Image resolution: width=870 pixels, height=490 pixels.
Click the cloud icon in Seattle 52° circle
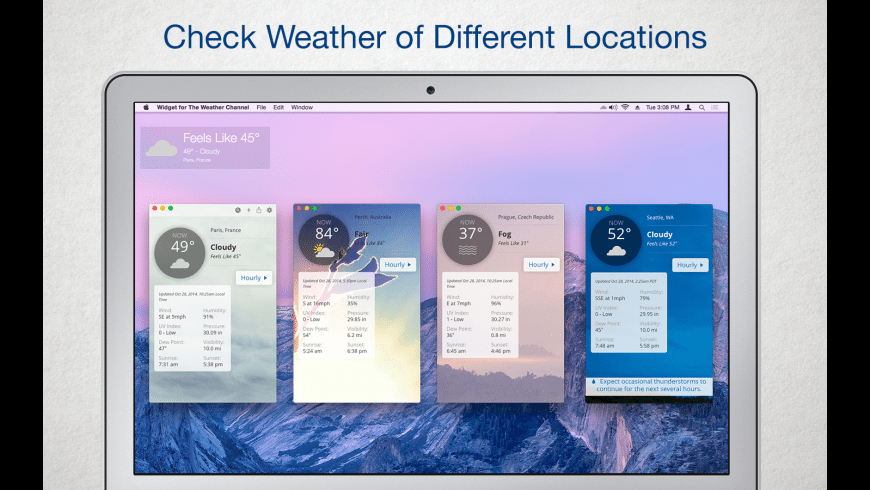click(x=616, y=251)
